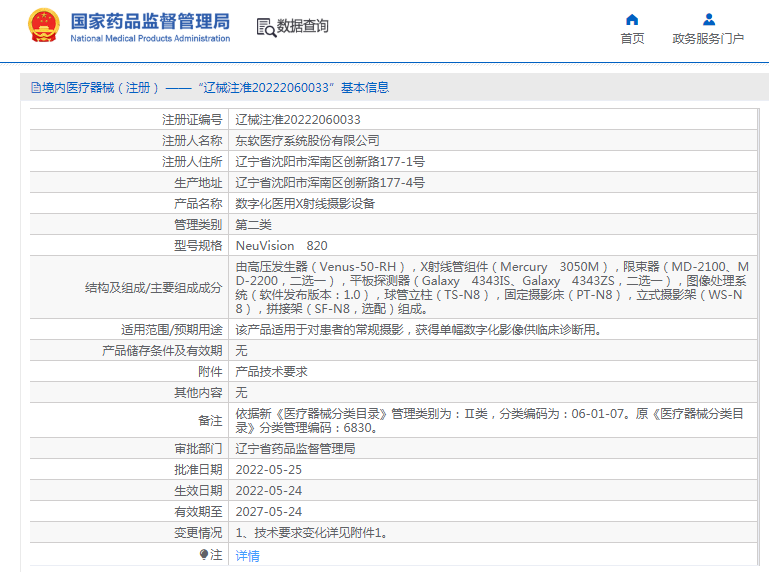Click the 附件 label
The image size is (769, 572).
[x=210, y=372]
